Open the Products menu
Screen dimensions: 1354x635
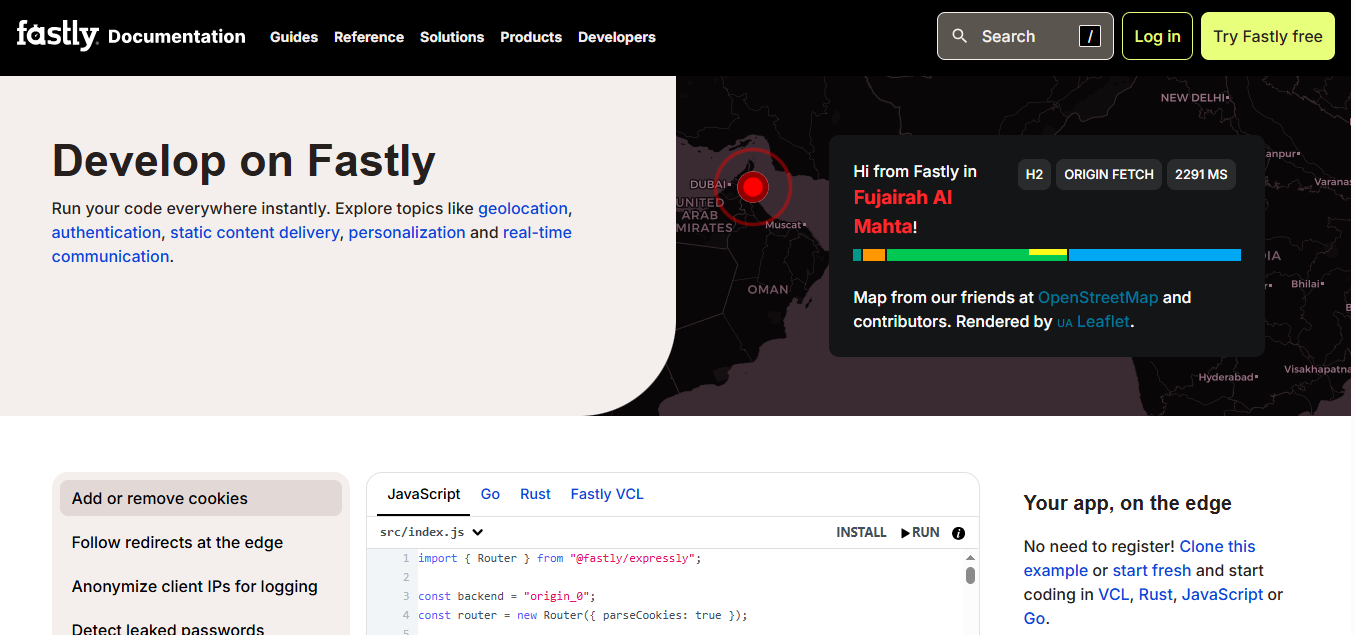tap(531, 37)
